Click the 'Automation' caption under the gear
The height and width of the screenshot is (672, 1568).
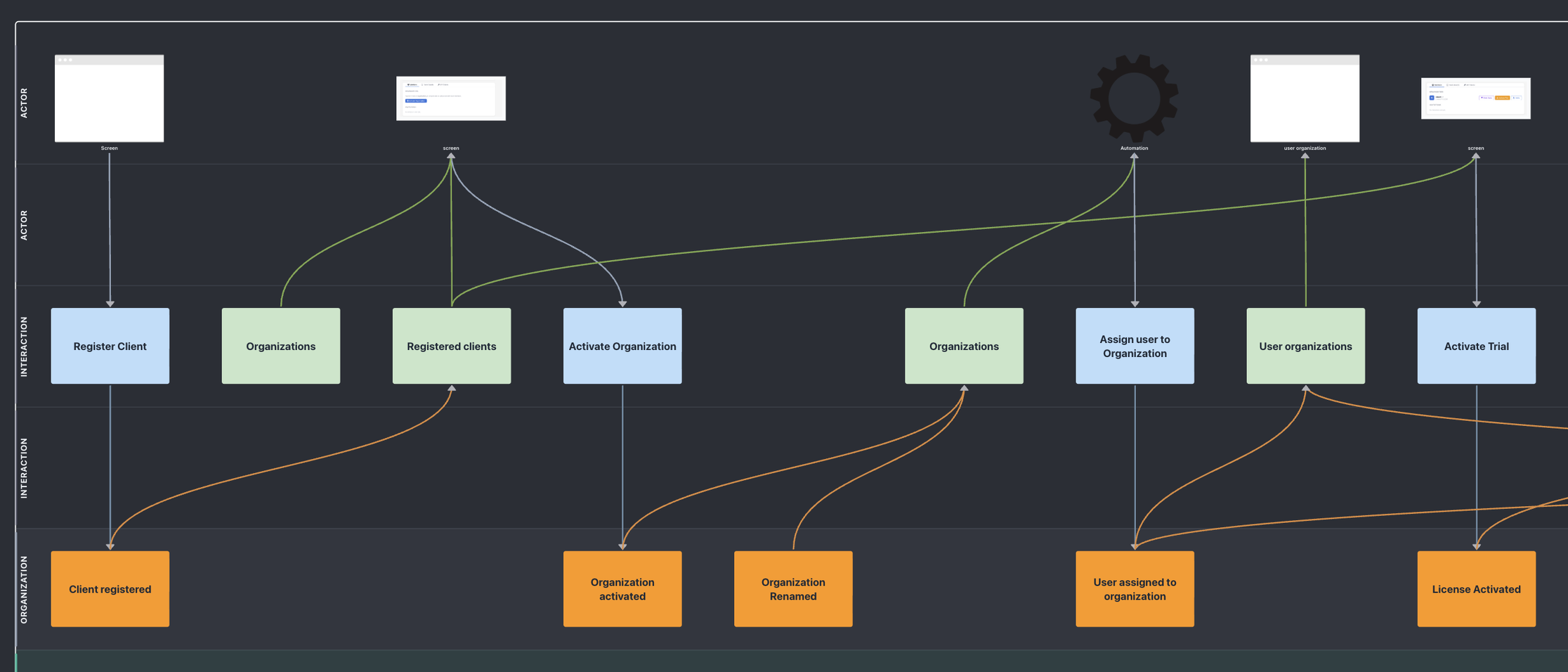click(1134, 148)
